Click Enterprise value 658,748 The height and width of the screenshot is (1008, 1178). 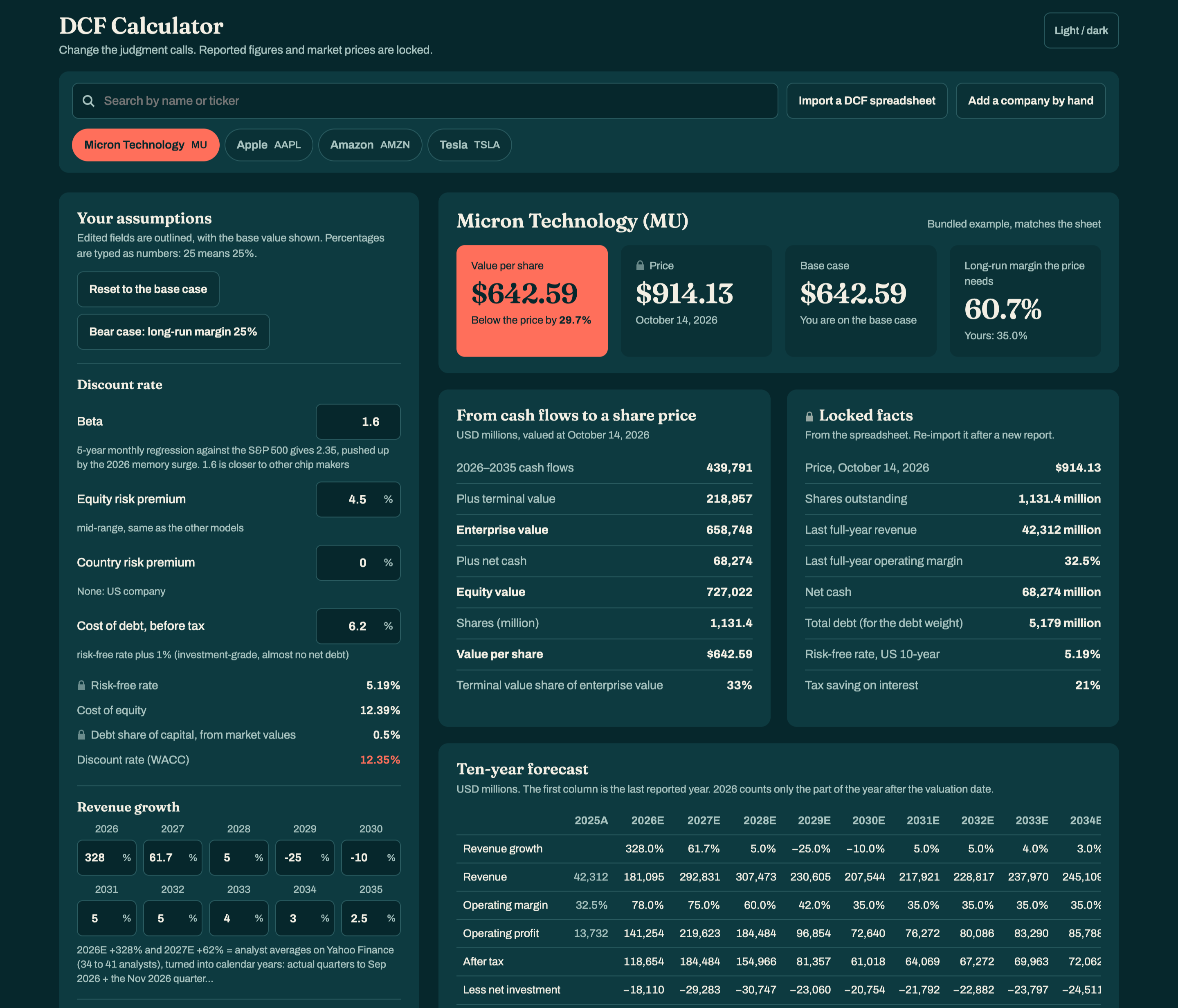605,530
